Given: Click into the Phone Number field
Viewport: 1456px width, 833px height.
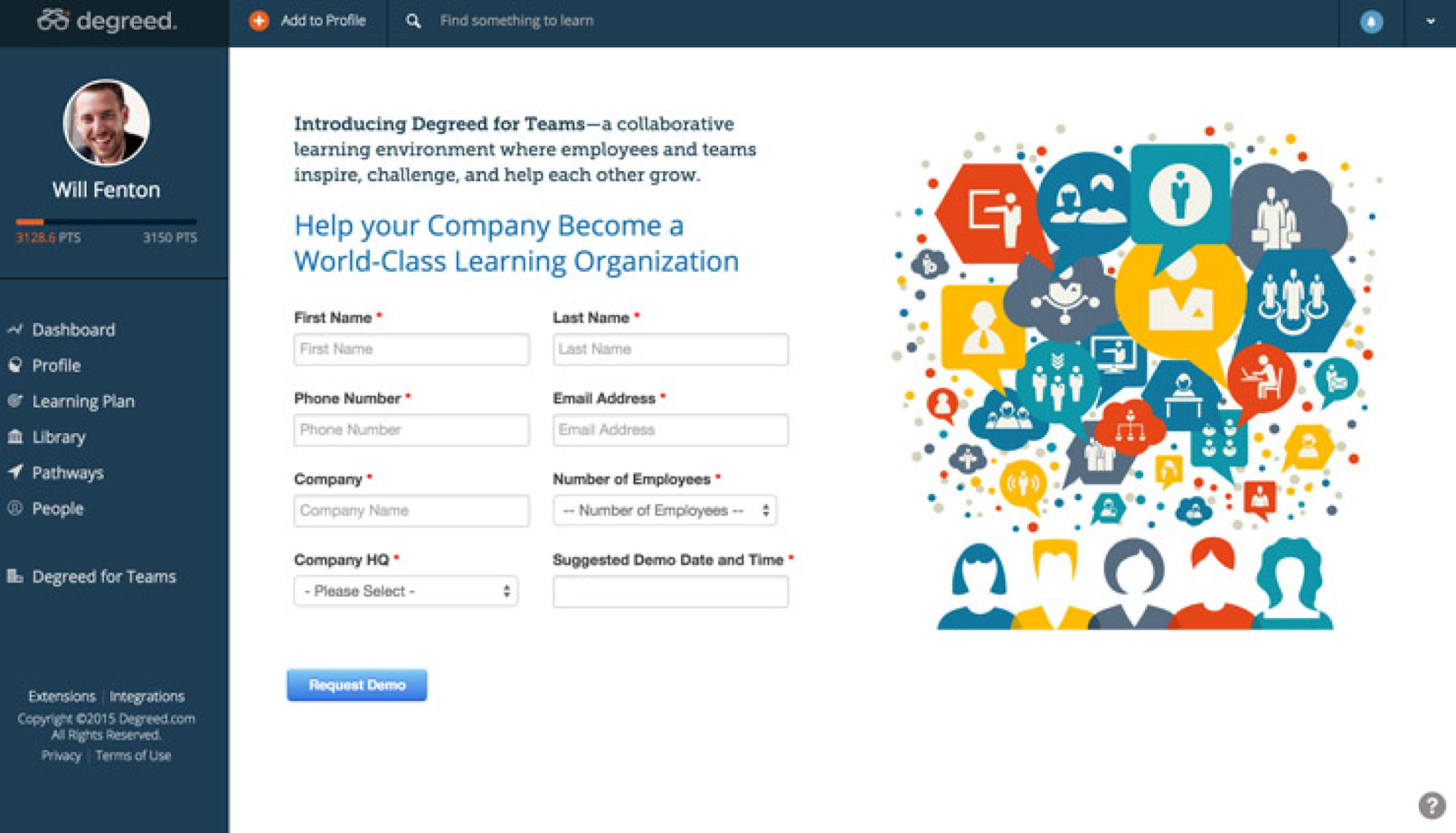Looking at the screenshot, I should coord(412,430).
